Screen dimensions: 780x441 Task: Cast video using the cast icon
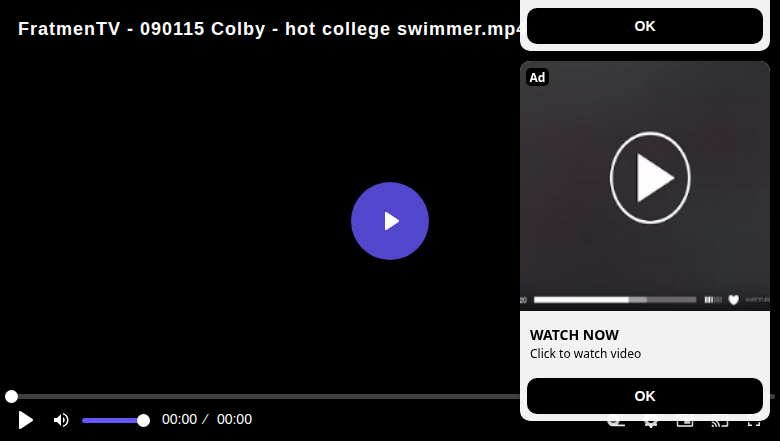[x=720, y=423]
